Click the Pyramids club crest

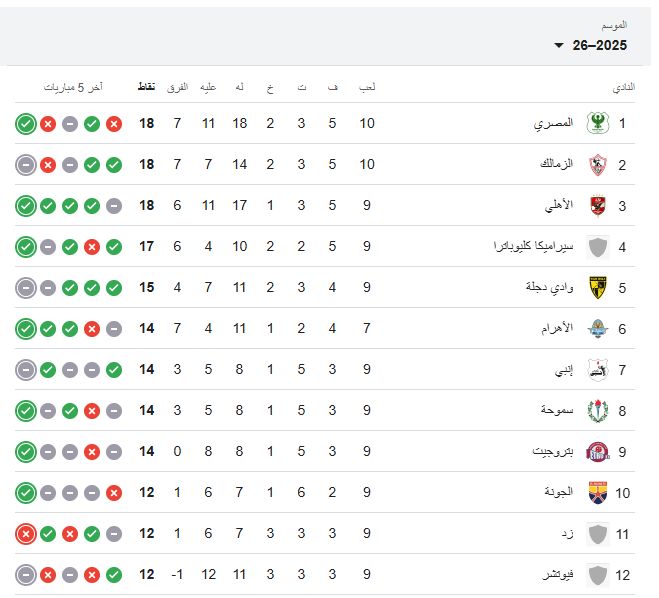[598, 329]
